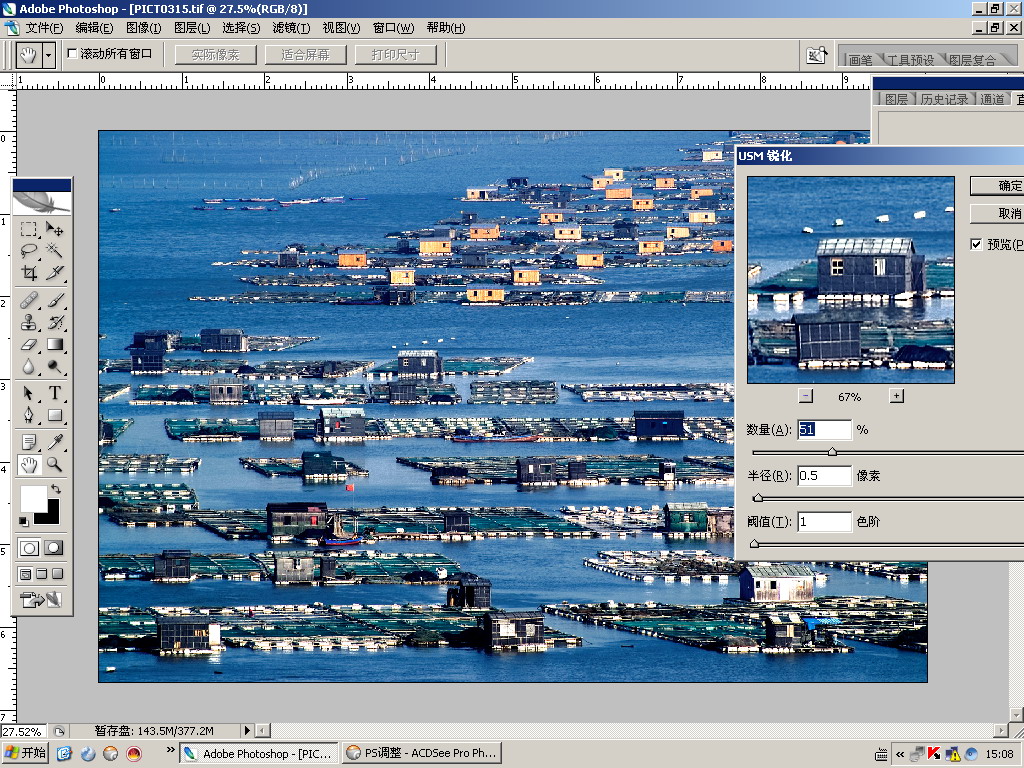Cancel the USM sharpen dialog
This screenshot has height=768, width=1024.
pyautogui.click(x=997, y=214)
